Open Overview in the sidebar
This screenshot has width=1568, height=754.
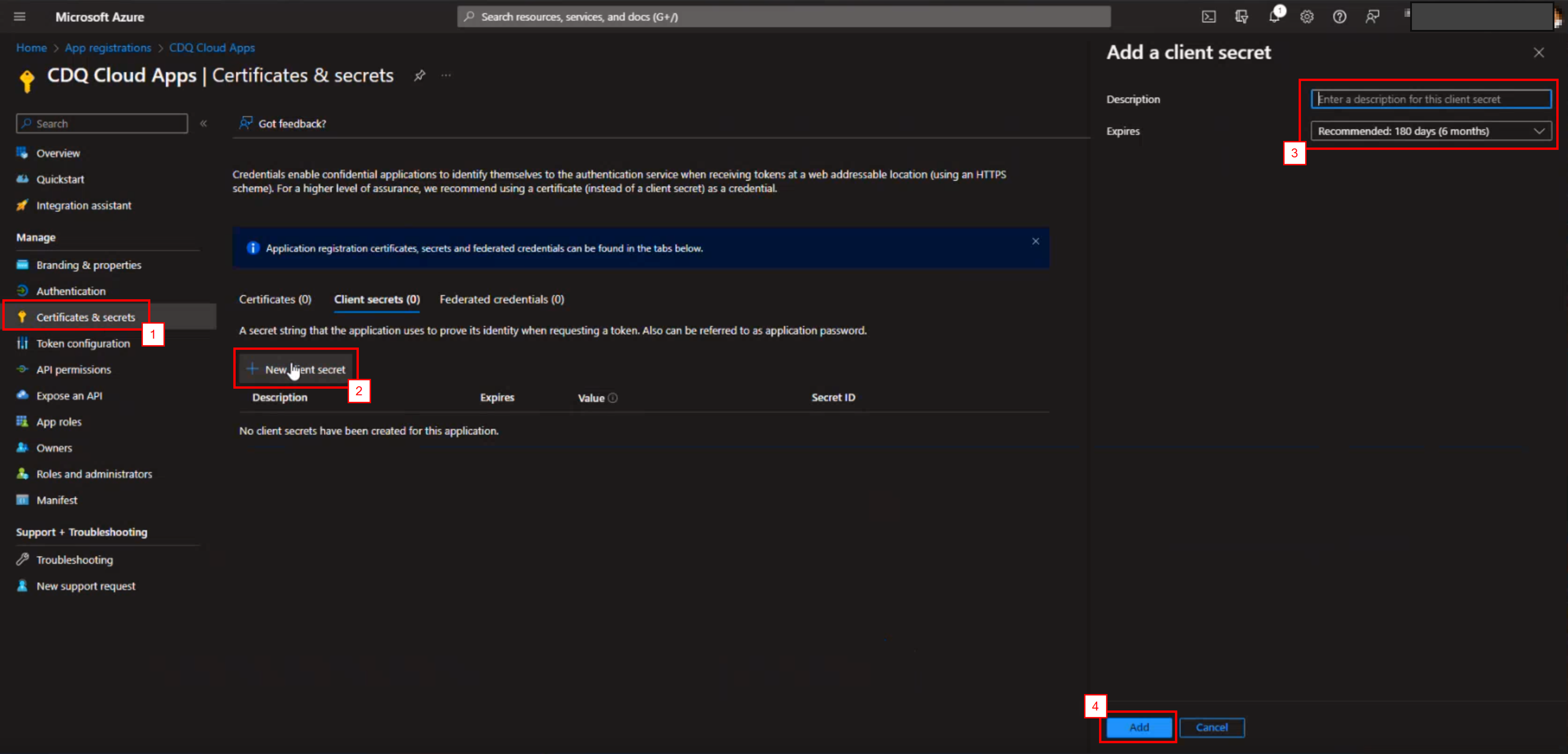pyautogui.click(x=58, y=153)
